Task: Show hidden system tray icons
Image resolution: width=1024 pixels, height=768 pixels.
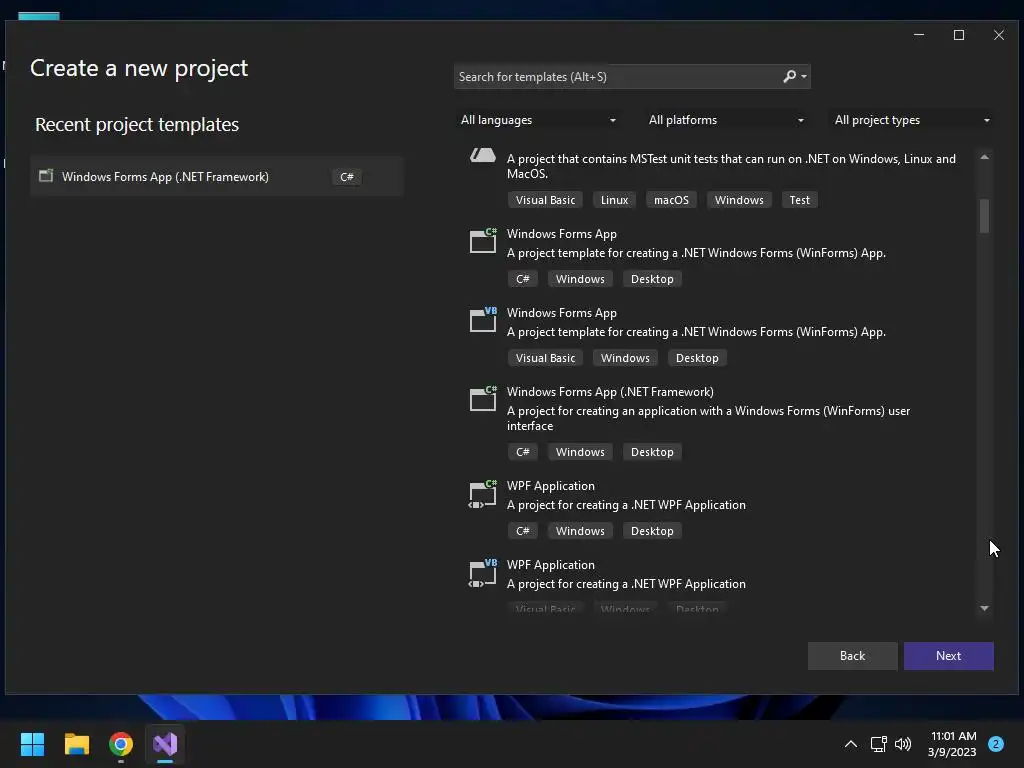Action: point(851,744)
